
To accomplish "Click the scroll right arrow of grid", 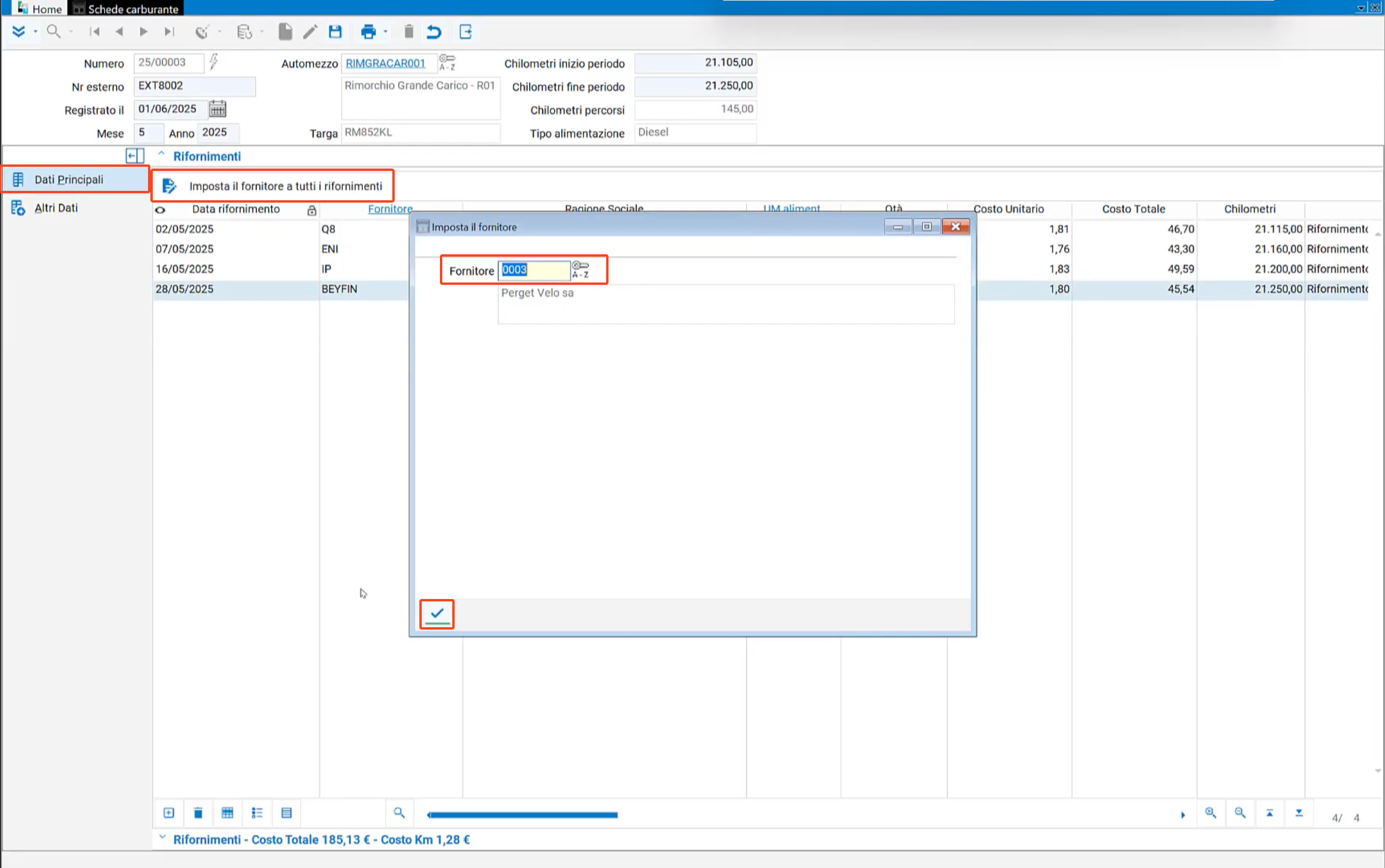I will click(x=1182, y=815).
